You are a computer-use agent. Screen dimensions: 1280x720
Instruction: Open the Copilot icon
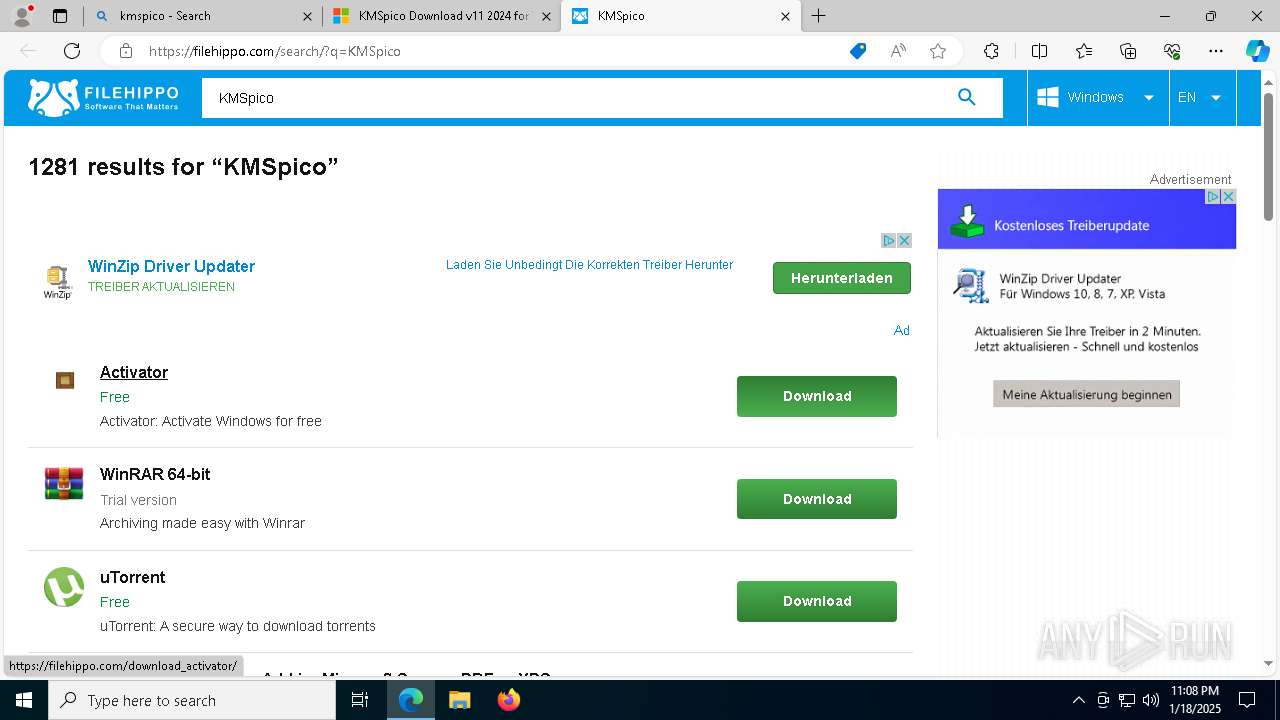pyautogui.click(x=1257, y=51)
